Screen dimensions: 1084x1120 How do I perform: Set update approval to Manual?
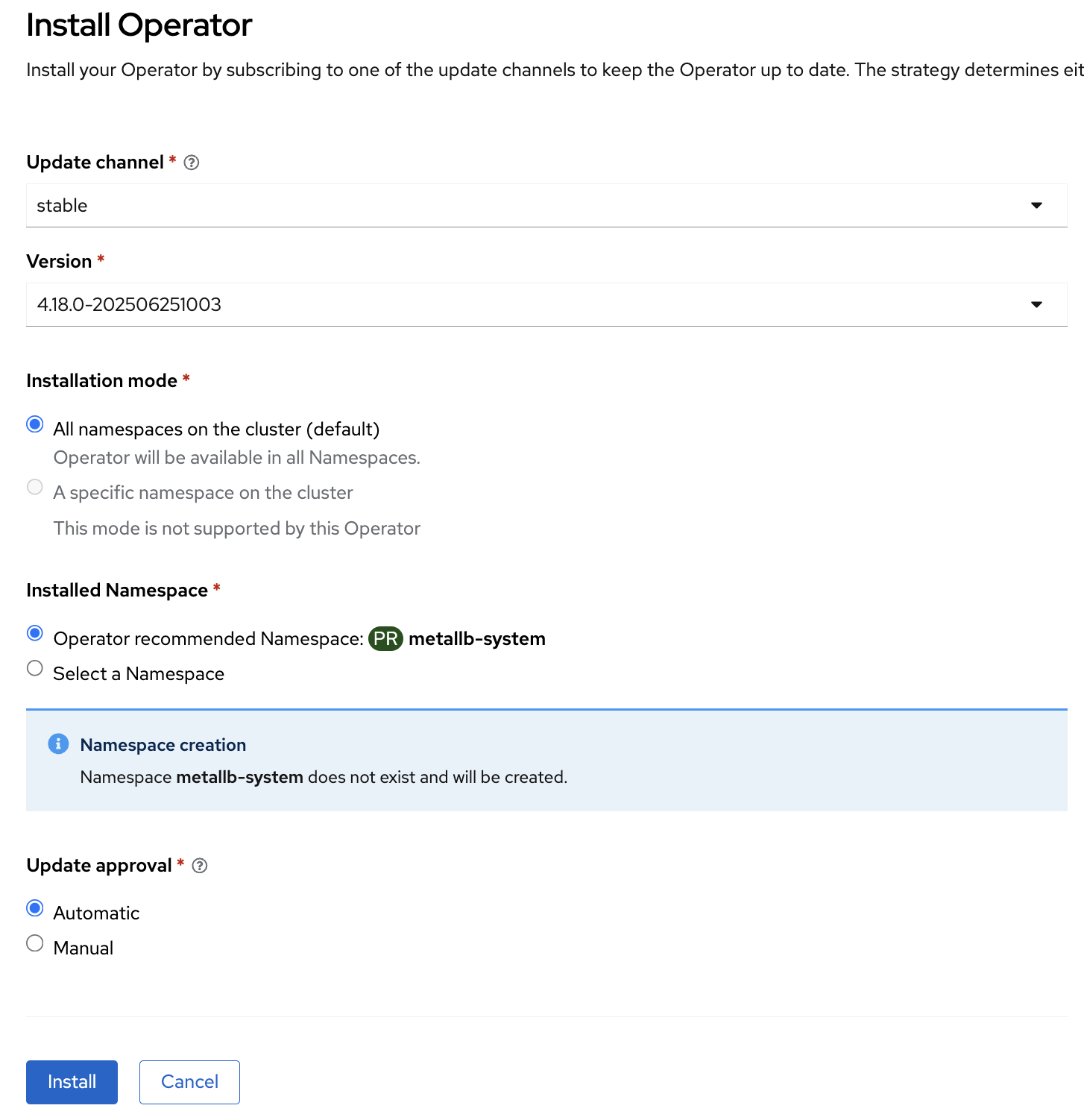point(35,943)
